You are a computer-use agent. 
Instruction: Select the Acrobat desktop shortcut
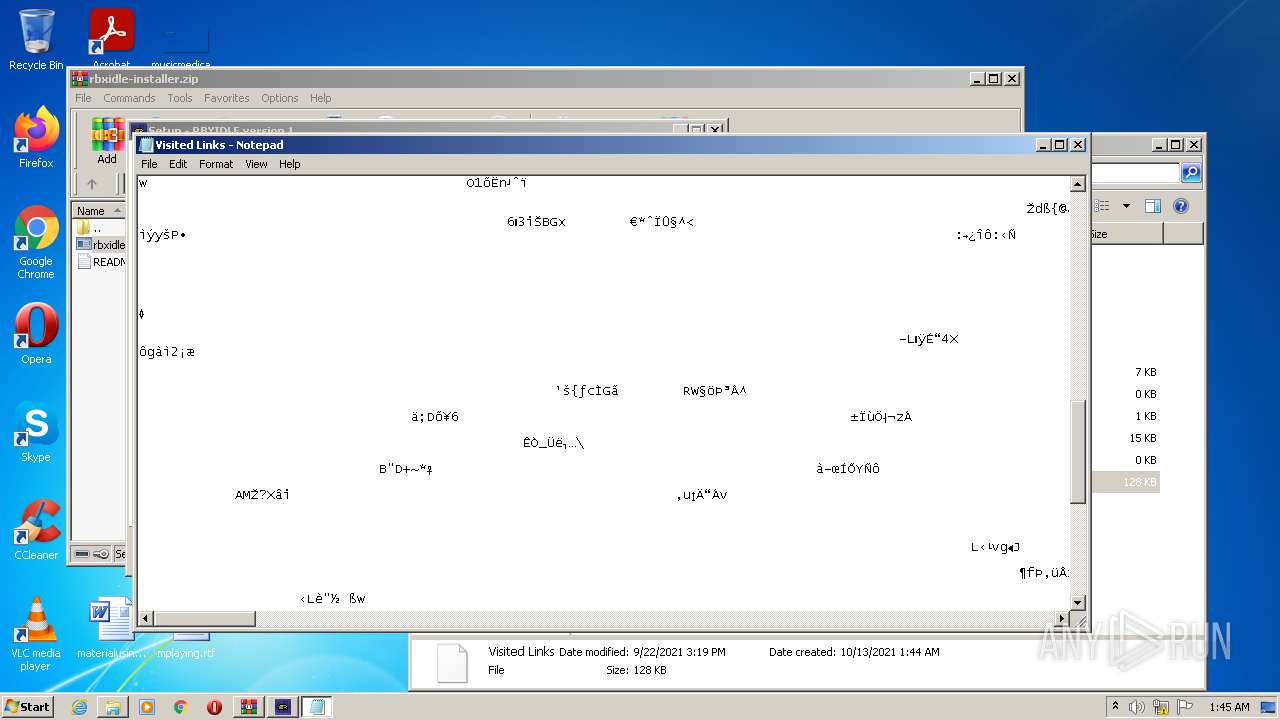pyautogui.click(x=112, y=40)
